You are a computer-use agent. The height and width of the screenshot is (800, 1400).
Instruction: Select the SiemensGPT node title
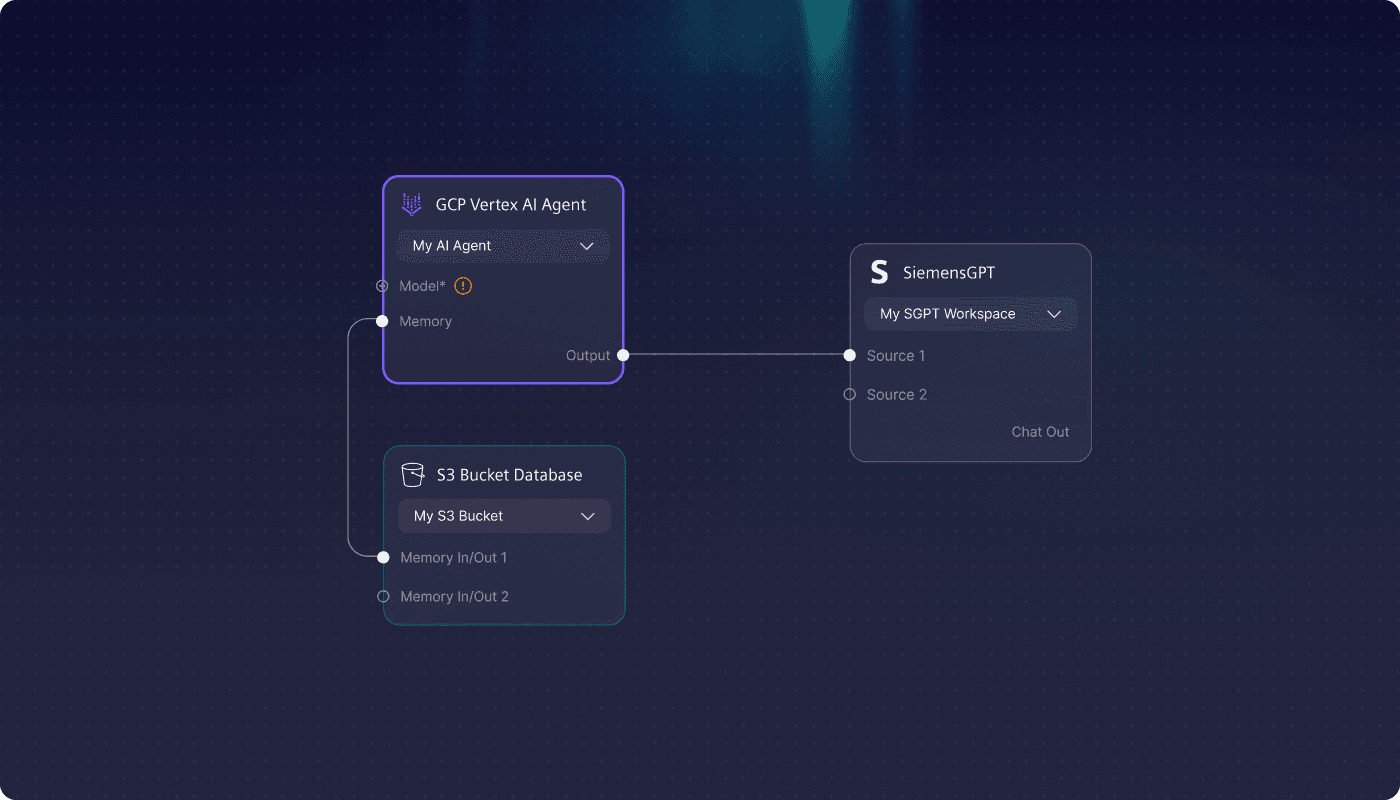[949, 272]
